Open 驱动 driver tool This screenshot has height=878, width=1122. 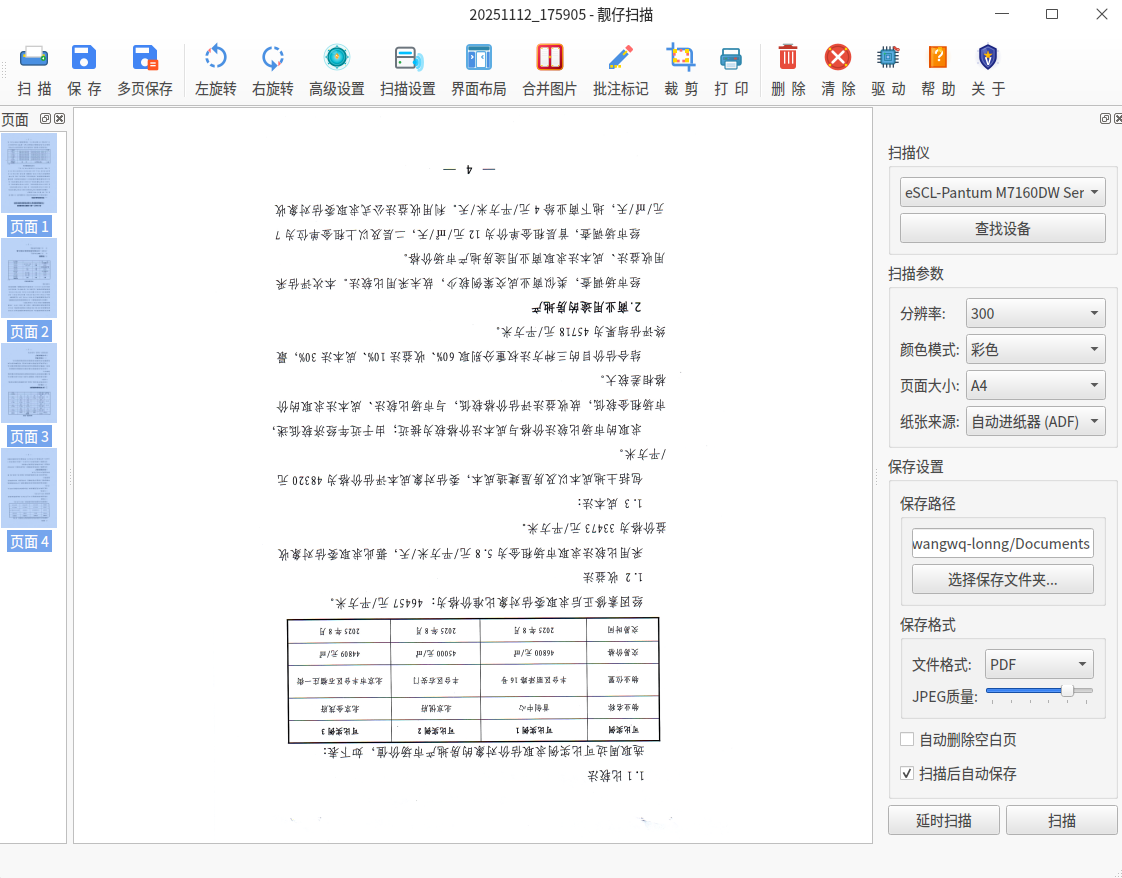888,70
